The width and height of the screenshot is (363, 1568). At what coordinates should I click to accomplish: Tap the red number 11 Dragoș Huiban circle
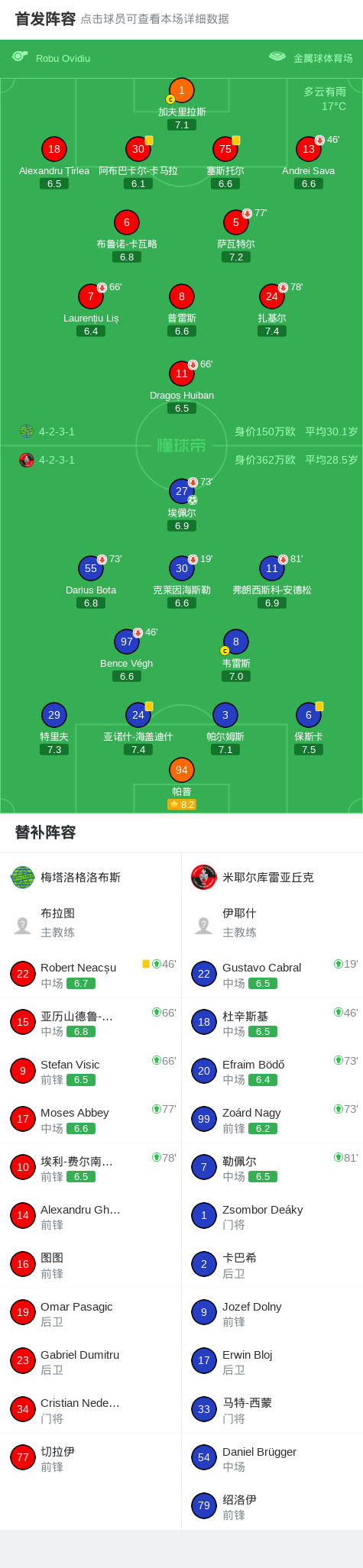tap(181, 373)
